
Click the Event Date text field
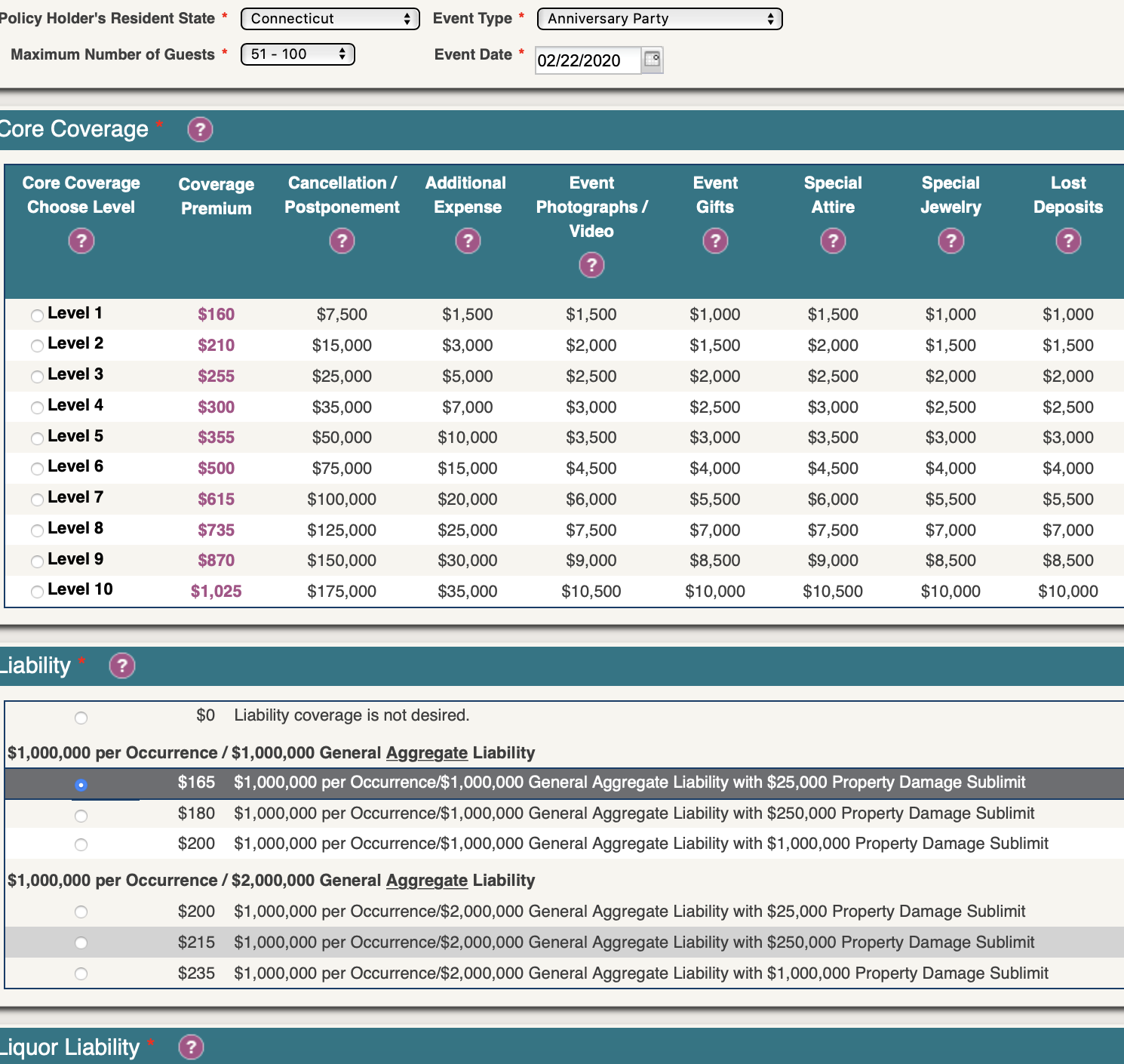(587, 60)
